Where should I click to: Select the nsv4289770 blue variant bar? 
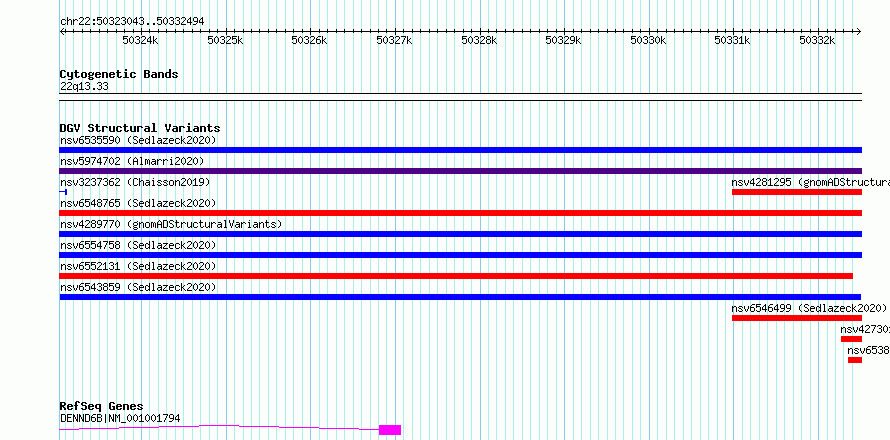click(x=460, y=234)
